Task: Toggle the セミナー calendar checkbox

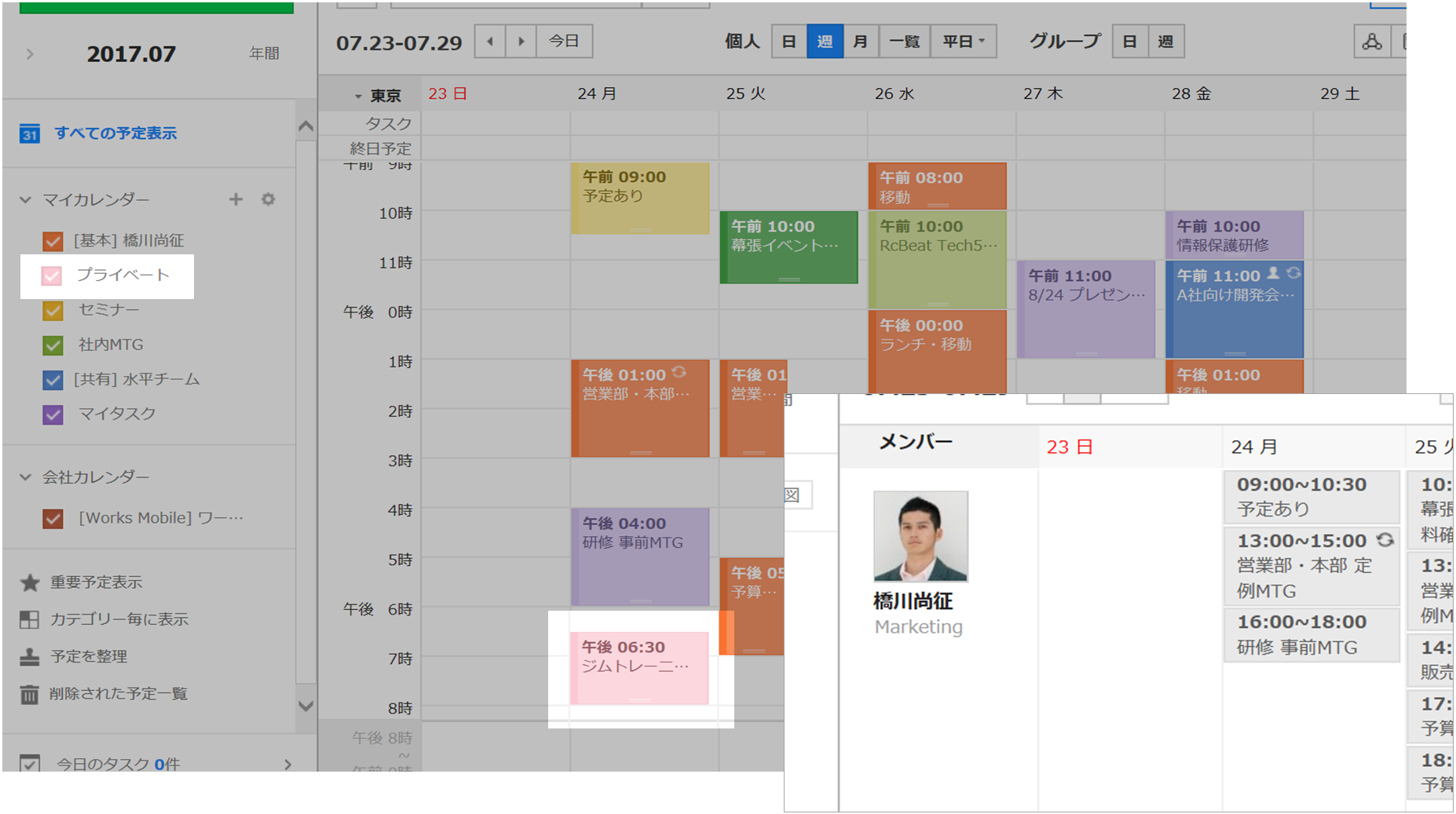Action: click(53, 311)
